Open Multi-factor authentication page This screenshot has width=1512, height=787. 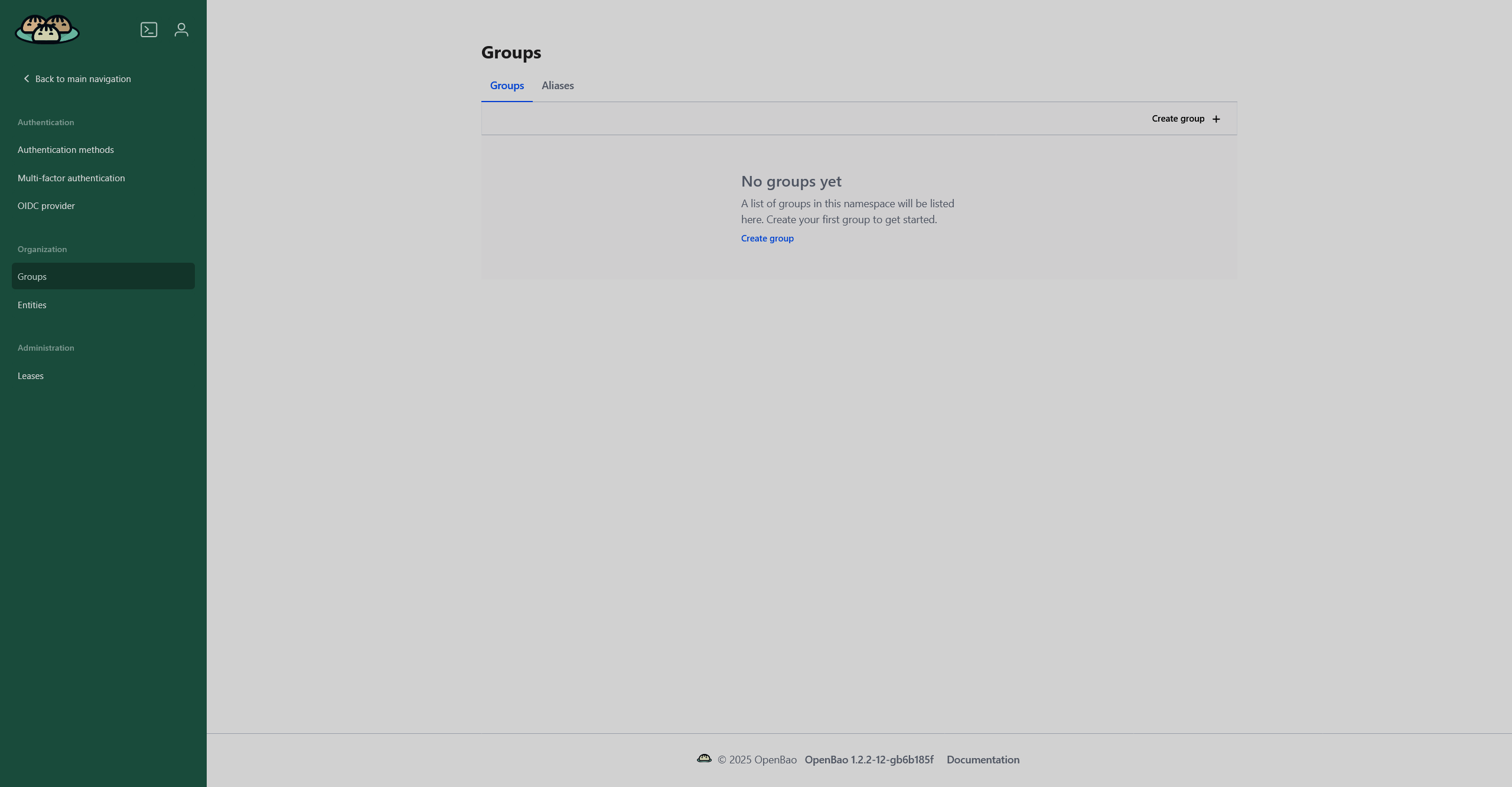[x=71, y=178]
